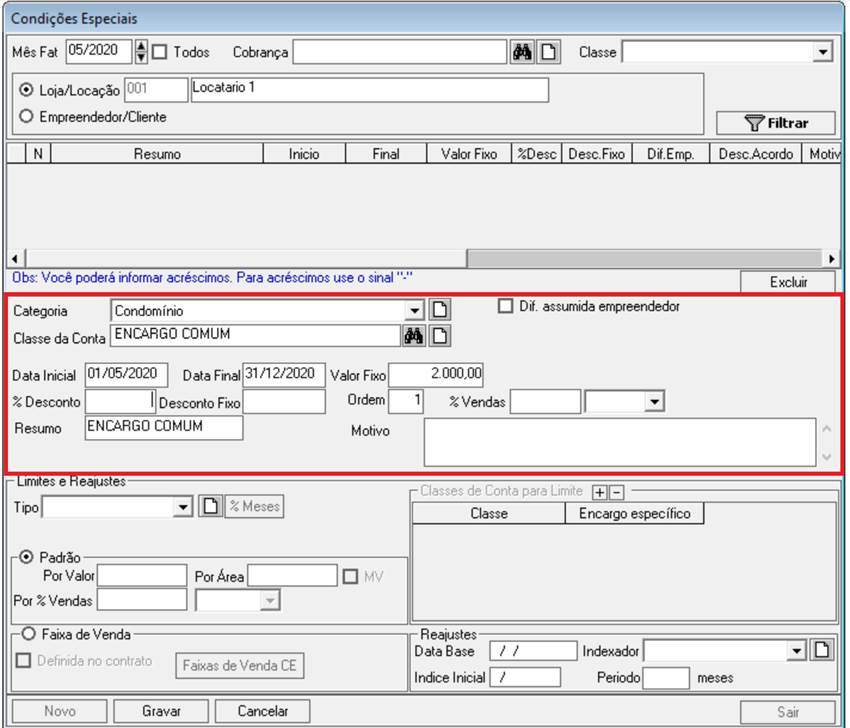Open Faixas de Venda CE button
This screenshot has width=850, height=728.
[240, 665]
